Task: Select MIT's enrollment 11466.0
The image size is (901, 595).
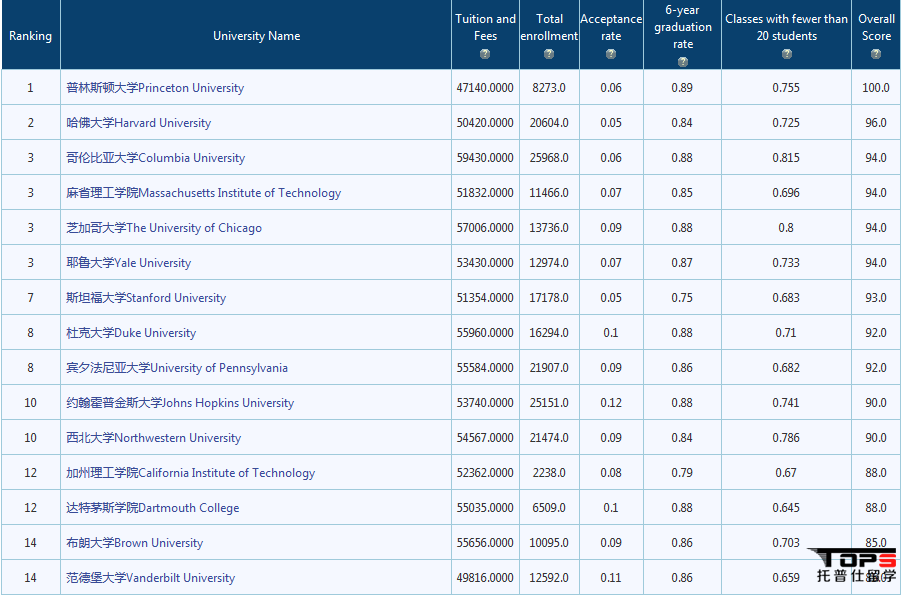Action: (x=549, y=193)
